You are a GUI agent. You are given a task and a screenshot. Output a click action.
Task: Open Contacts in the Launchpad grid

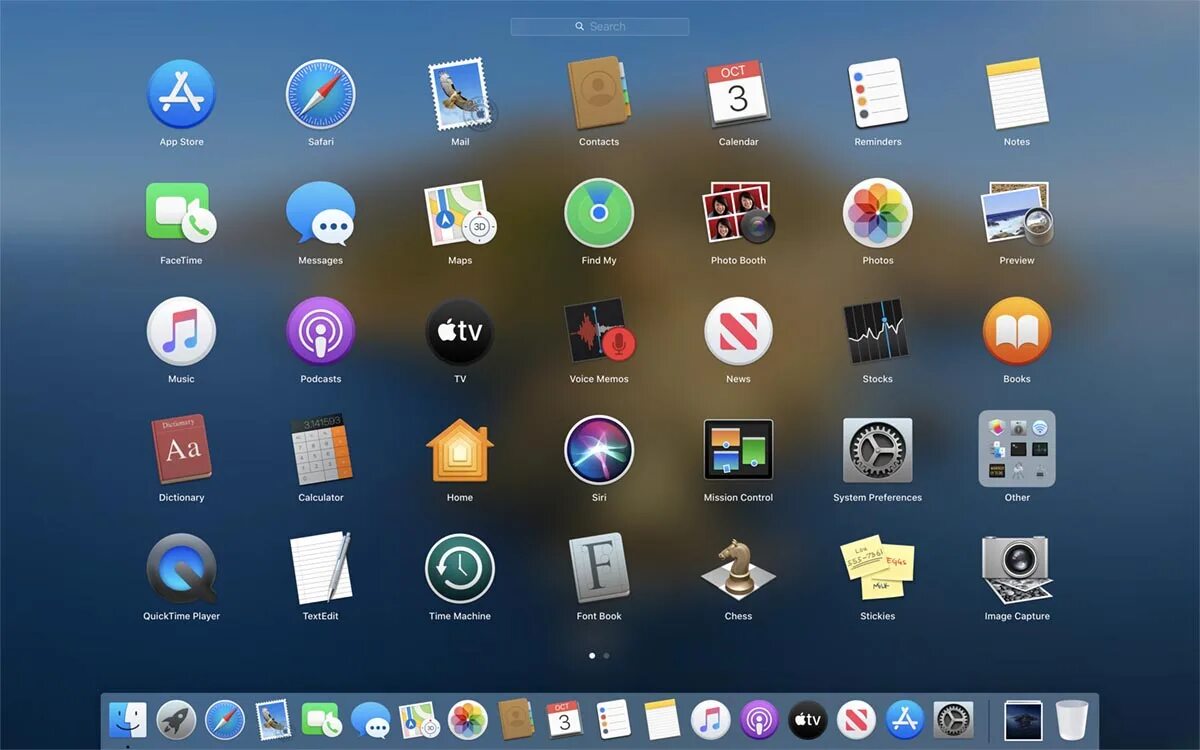598,95
